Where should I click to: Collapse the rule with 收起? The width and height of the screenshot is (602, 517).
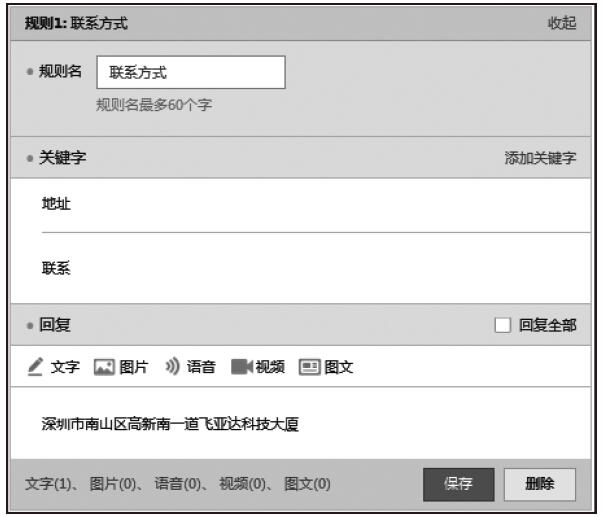coord(561,22)
